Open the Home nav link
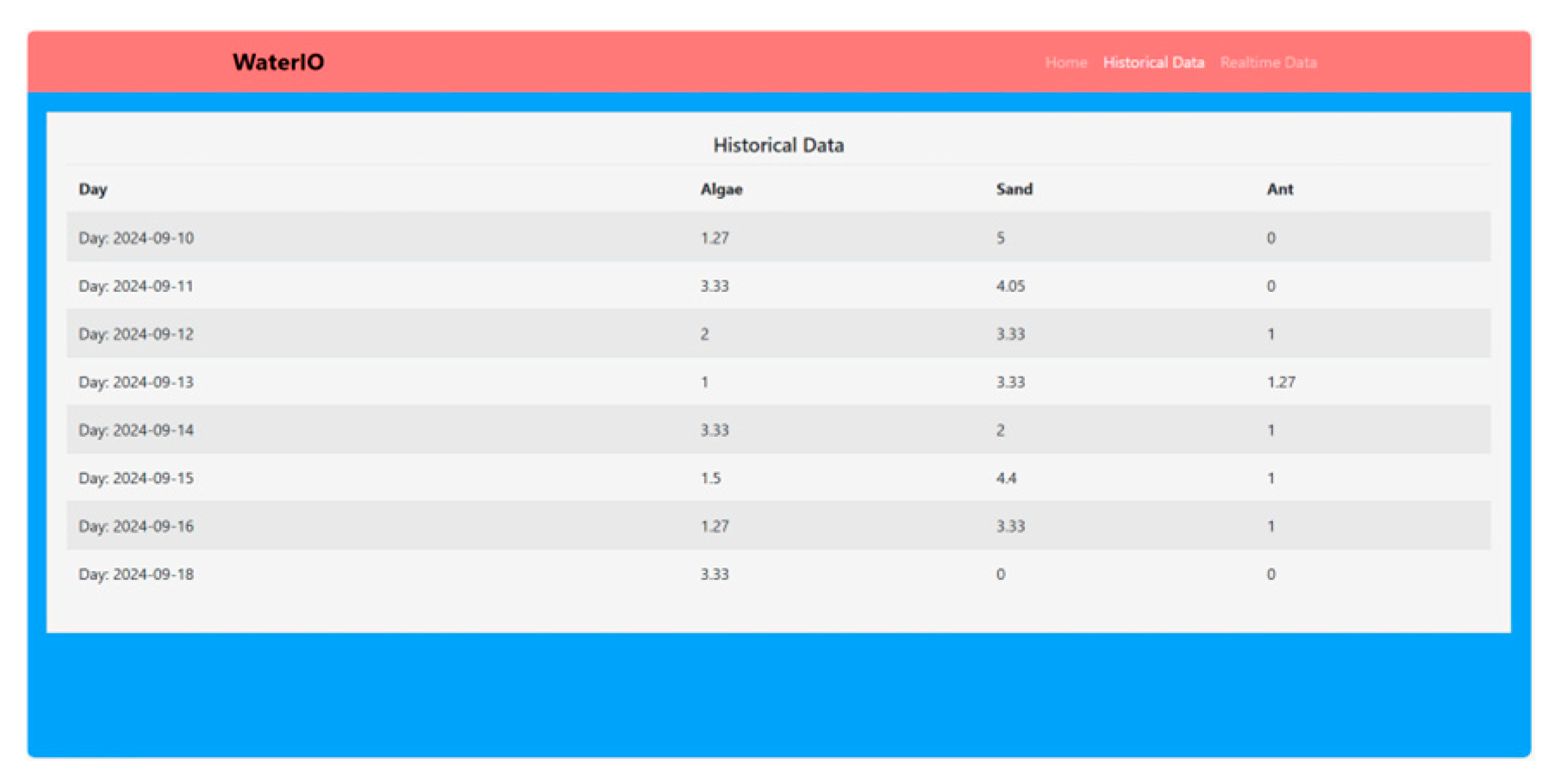The width and height of the screenshot is (1555, 784). [1065, 63]
